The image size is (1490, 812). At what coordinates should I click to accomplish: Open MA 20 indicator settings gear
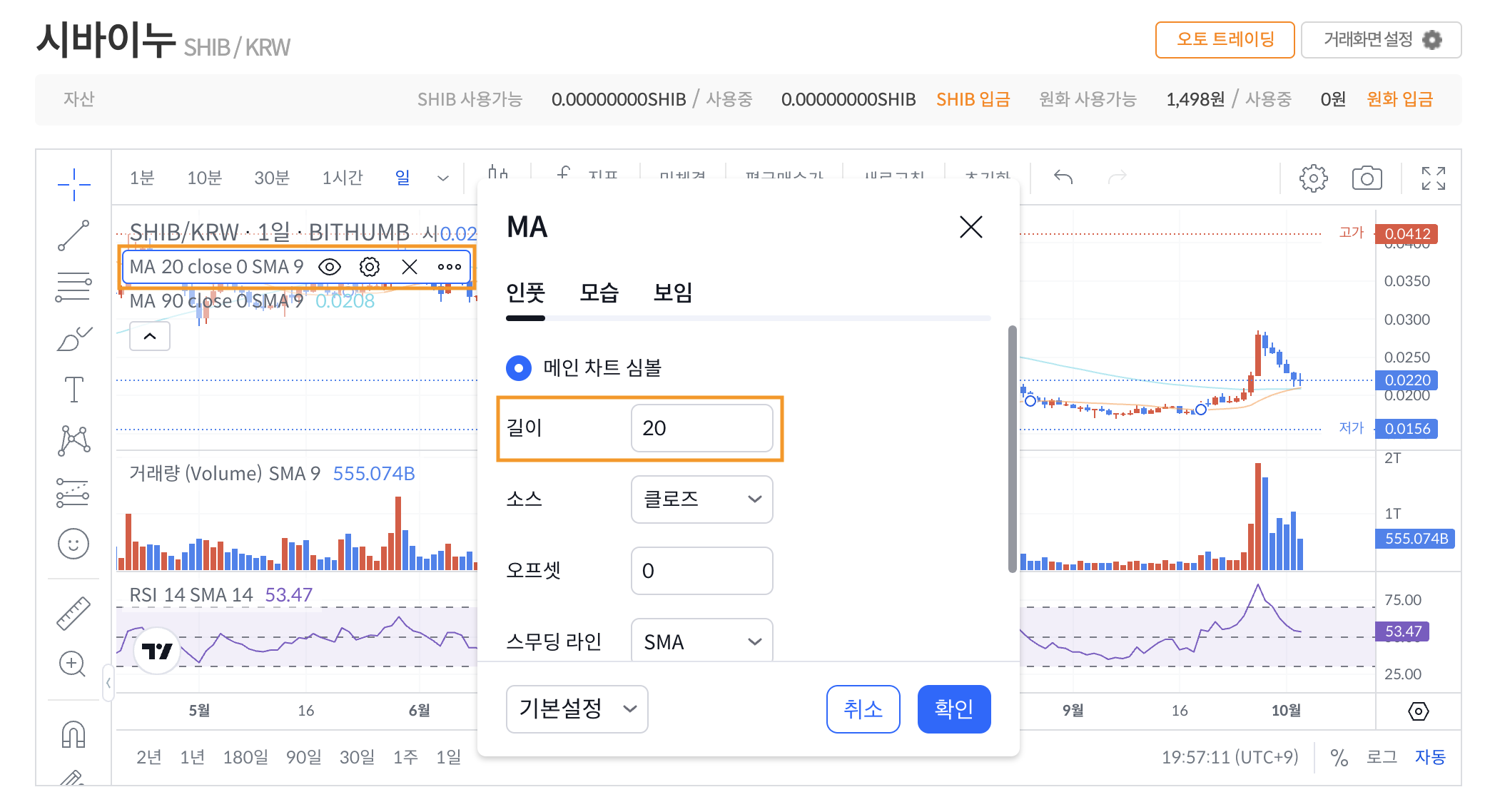[x=369, y=267]
